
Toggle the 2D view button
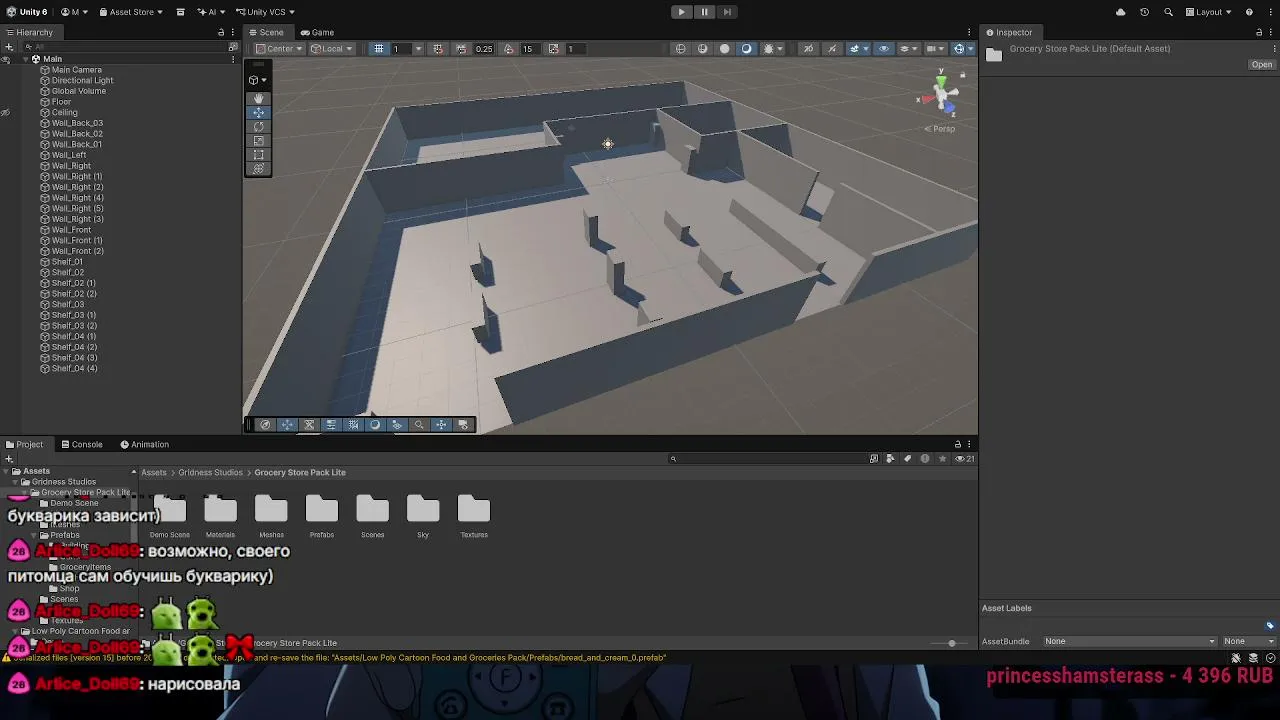click(808, 48)
